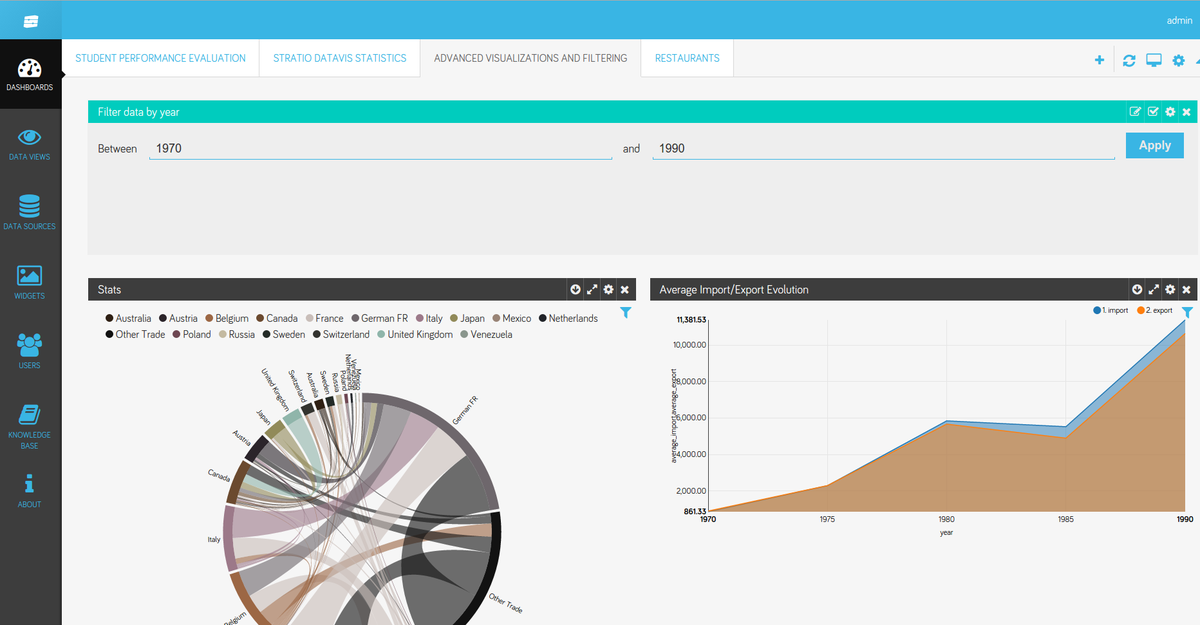The image size is (1200, 625).
Task: Refresh the dashboard using the sync icon
Action: point(1129,60)
